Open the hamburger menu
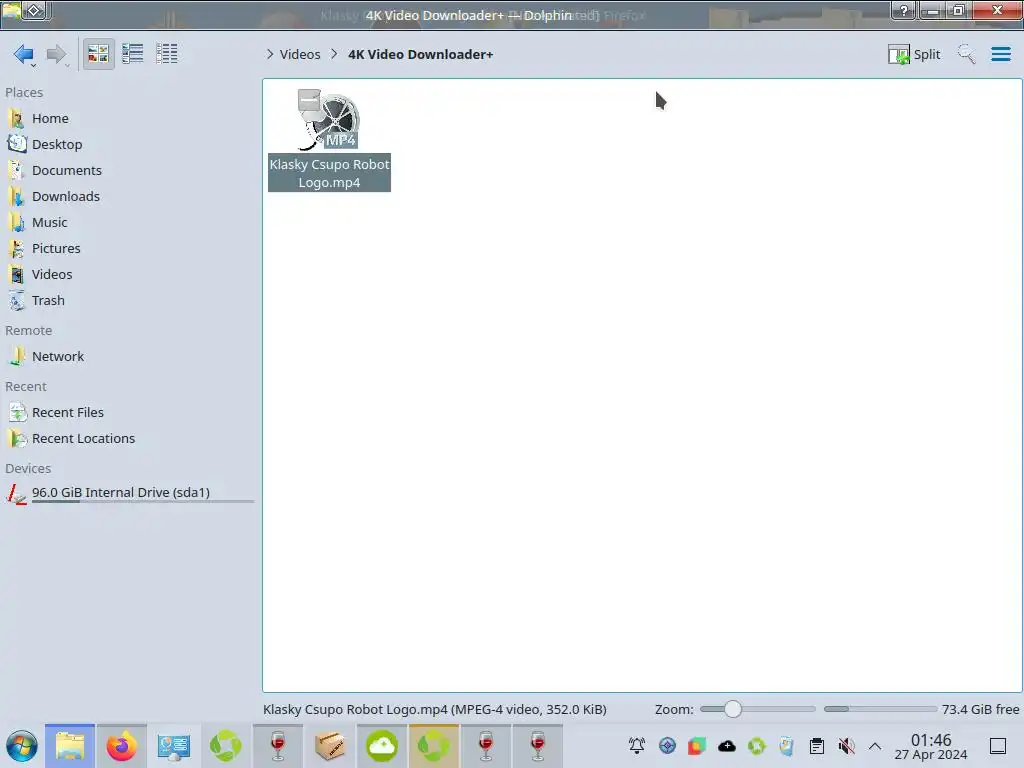1024x768 pixels. pyautogui.click(x=1000, y=54)
